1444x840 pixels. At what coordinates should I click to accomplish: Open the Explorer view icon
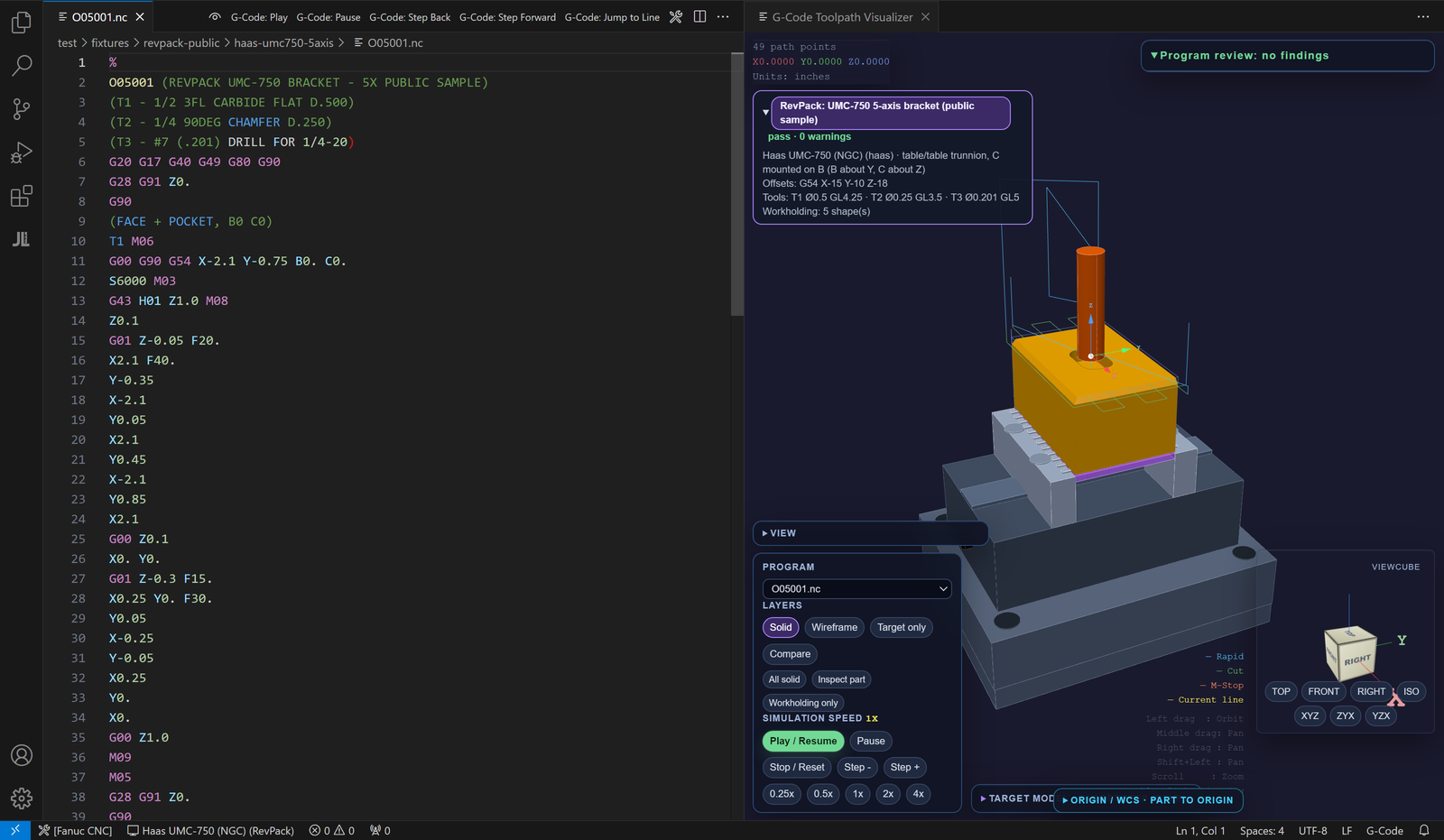(22, 23)
